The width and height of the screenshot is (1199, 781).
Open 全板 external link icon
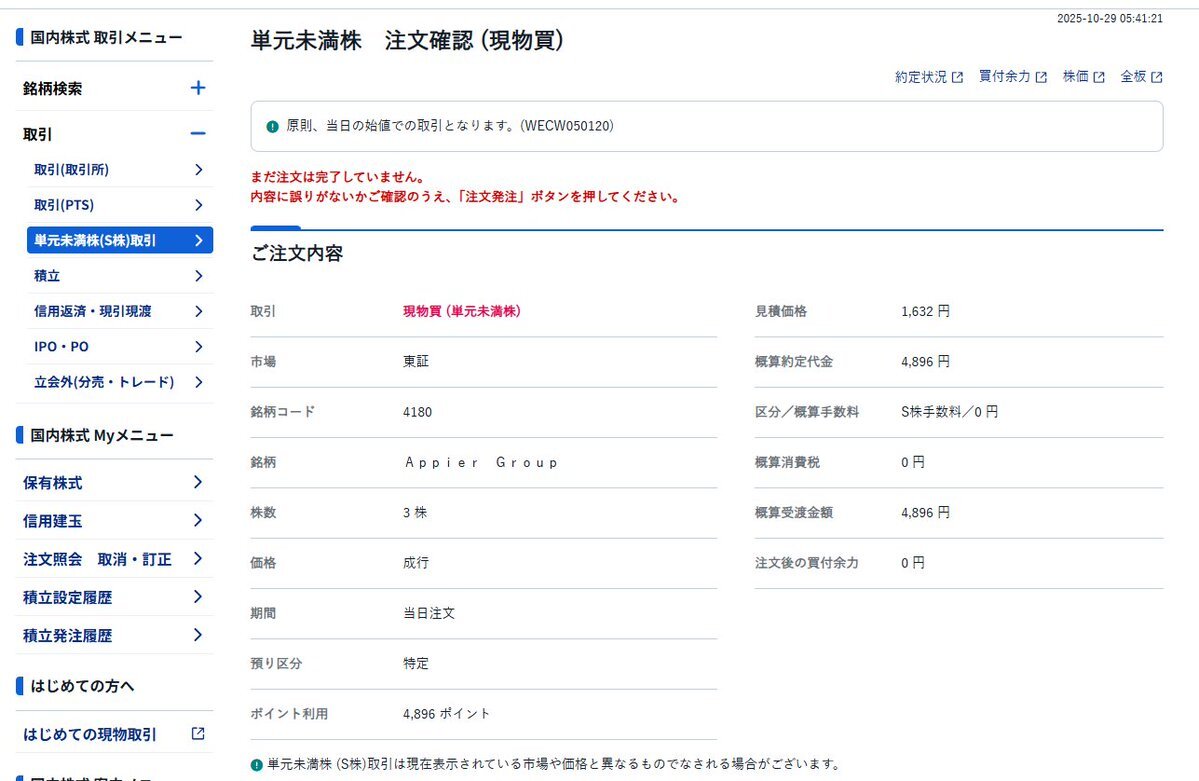tap(1159, 76)
